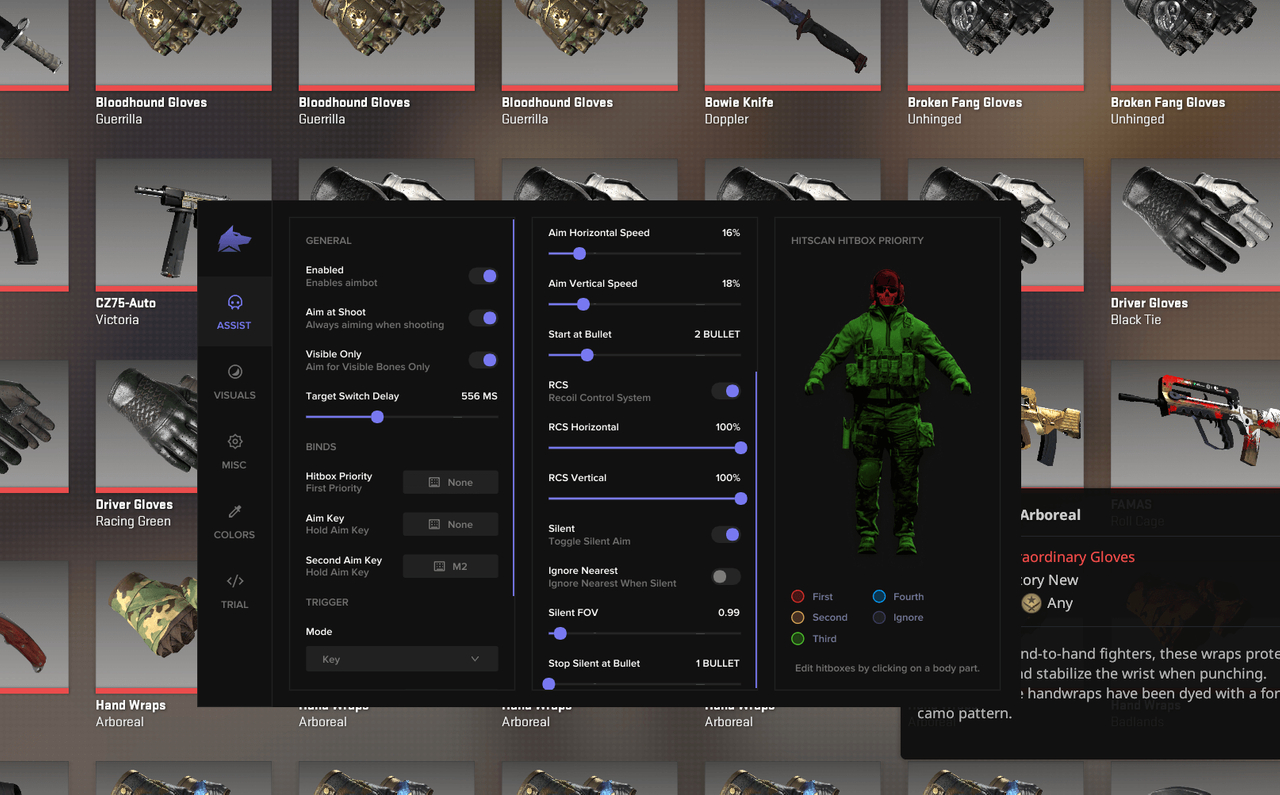Disable the Enabled aimbot toggle

click(483, 276)
